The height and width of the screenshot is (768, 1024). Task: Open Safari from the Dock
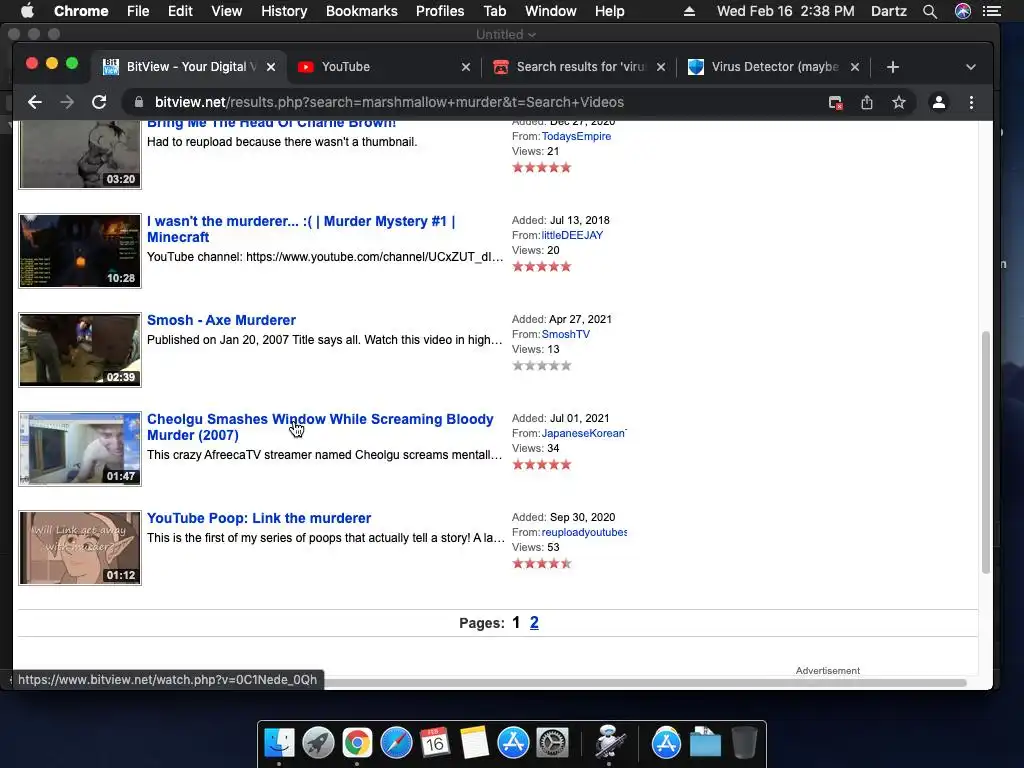click(396, 743)
